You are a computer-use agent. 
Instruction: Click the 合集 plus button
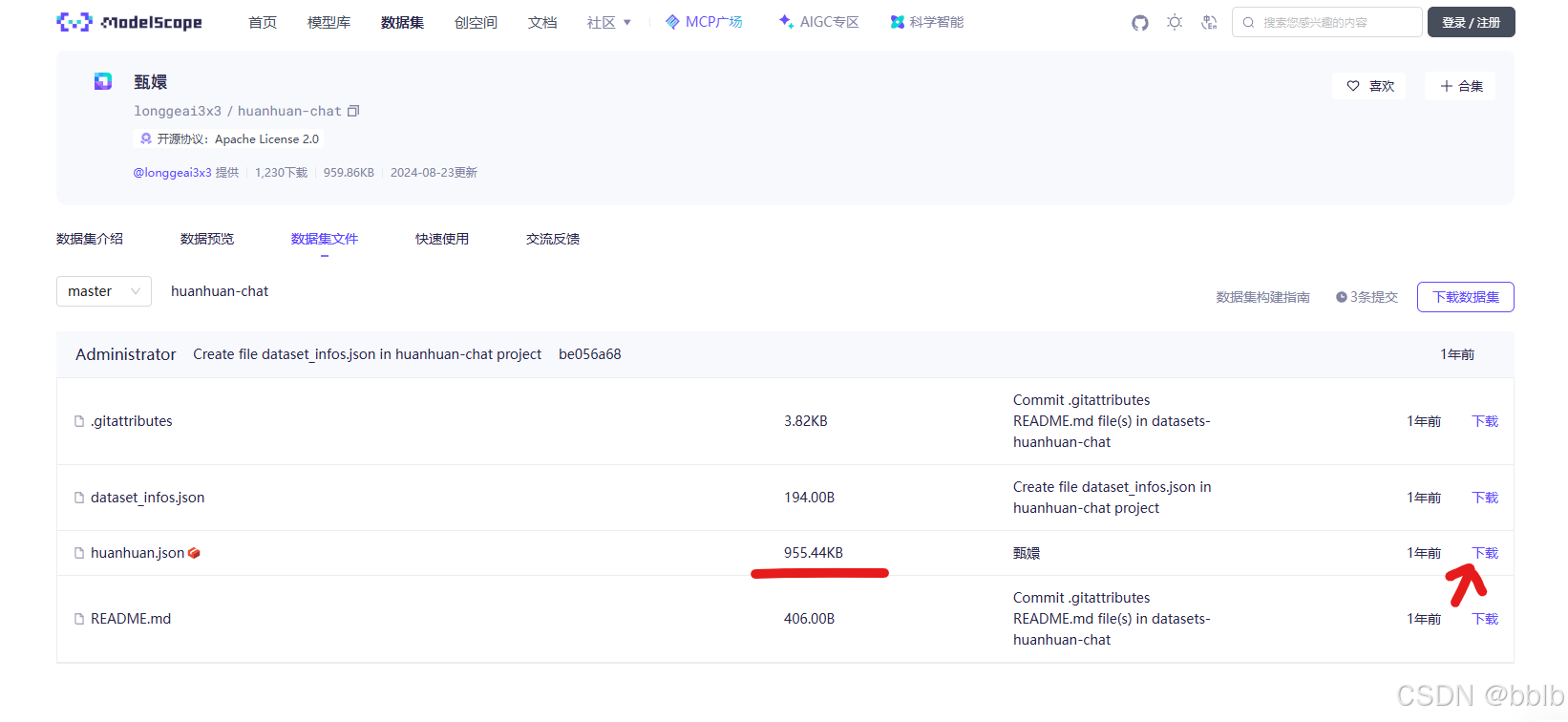click(1460, 86)
